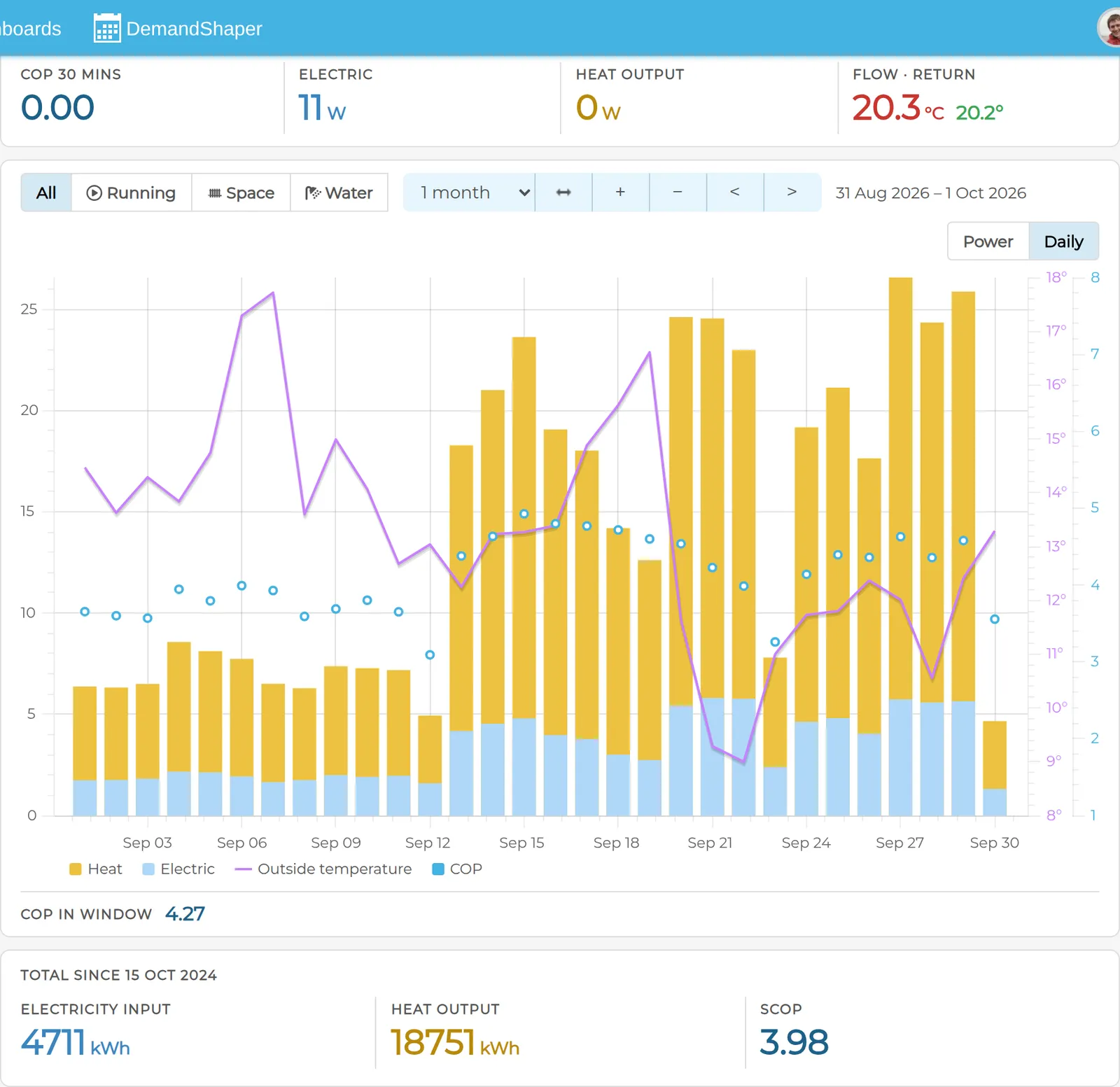Click the Sep 30 axis label
The width and height of the screenshot is (1120, 1087).
(x=994, y=843)
